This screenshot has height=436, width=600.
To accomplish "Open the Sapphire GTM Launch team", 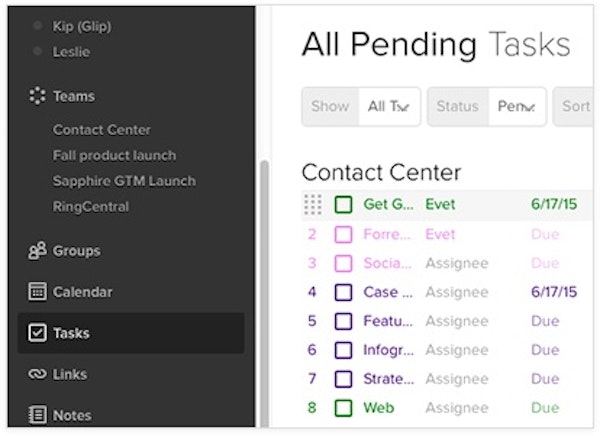I will 124,181.
